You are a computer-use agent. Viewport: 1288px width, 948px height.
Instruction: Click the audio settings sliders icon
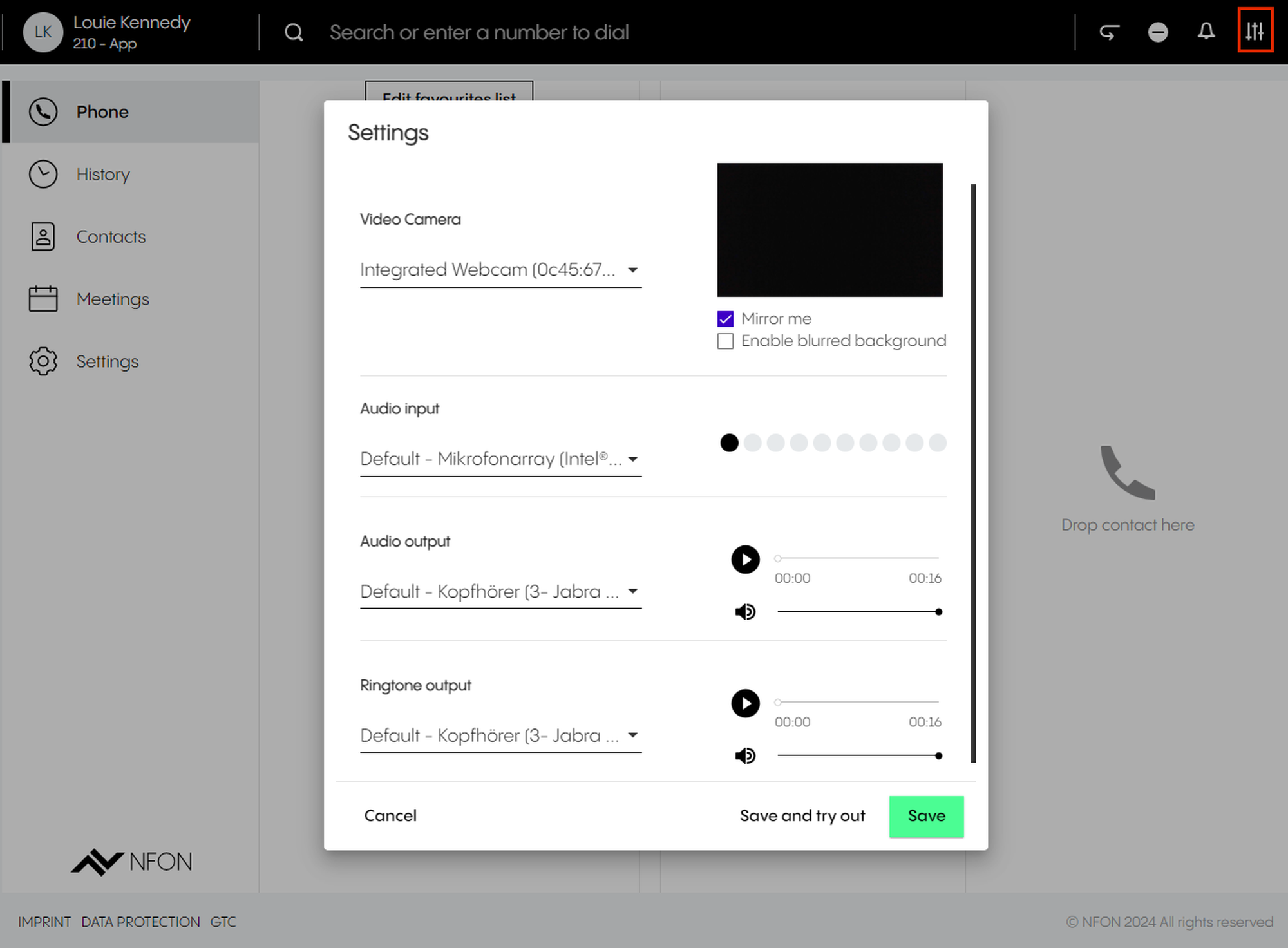tap(1255, 31)
